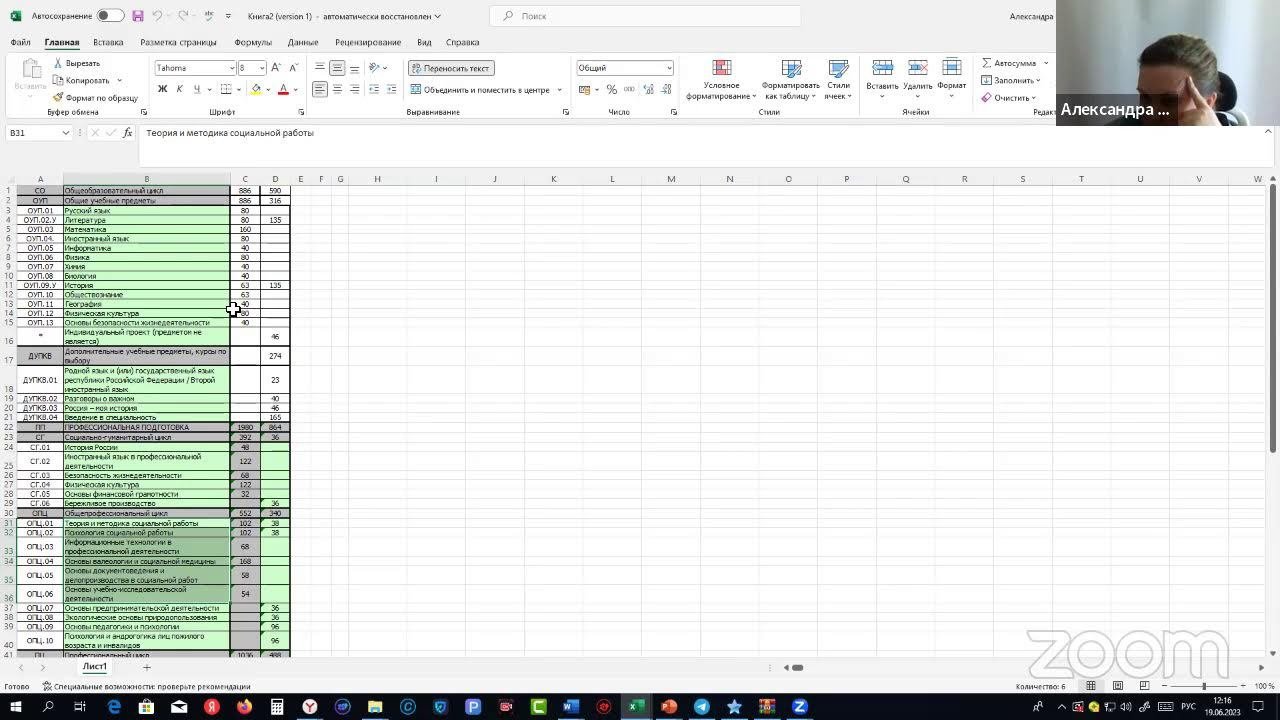Increase font size with the large A button
This screenshot has width=1280, height=720.
coord(277,68)
